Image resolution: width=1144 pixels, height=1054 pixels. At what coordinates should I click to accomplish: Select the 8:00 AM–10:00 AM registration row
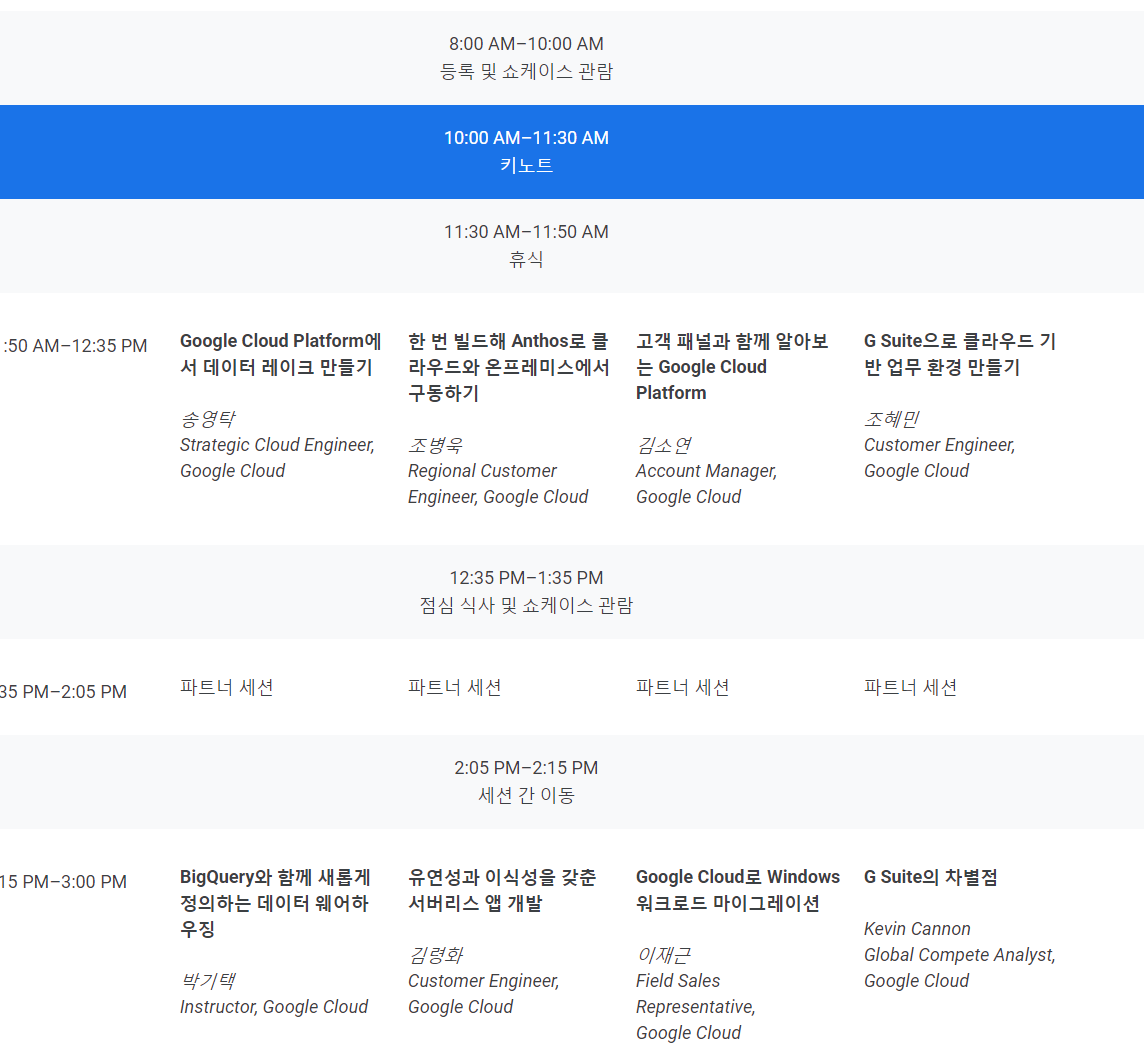[x=572, y=58]
